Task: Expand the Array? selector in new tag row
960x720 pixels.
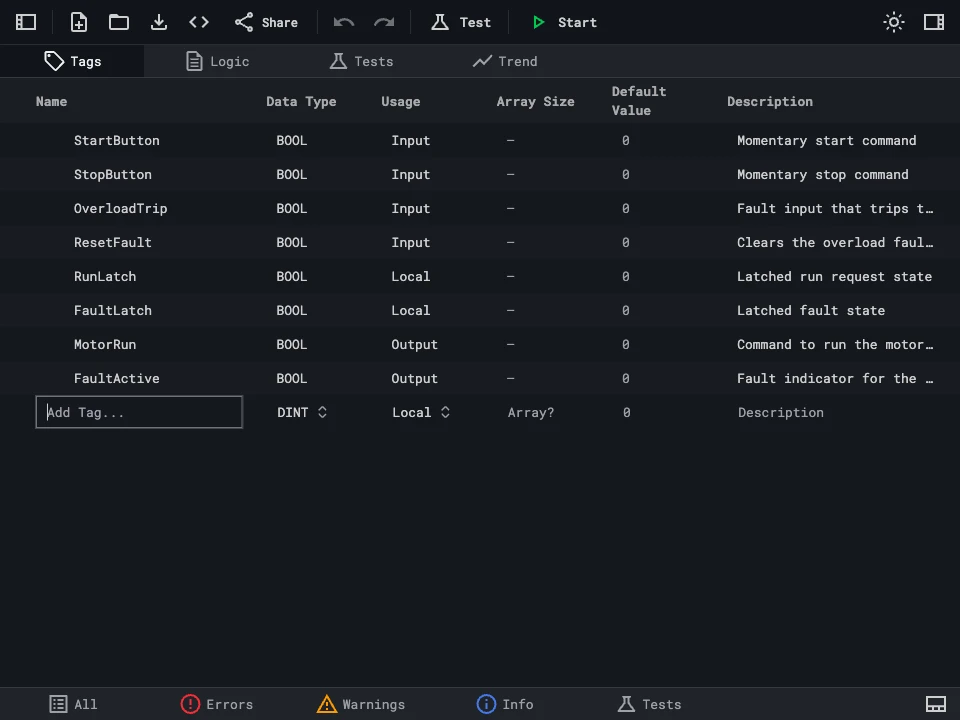Action: [x=530, y=412]
